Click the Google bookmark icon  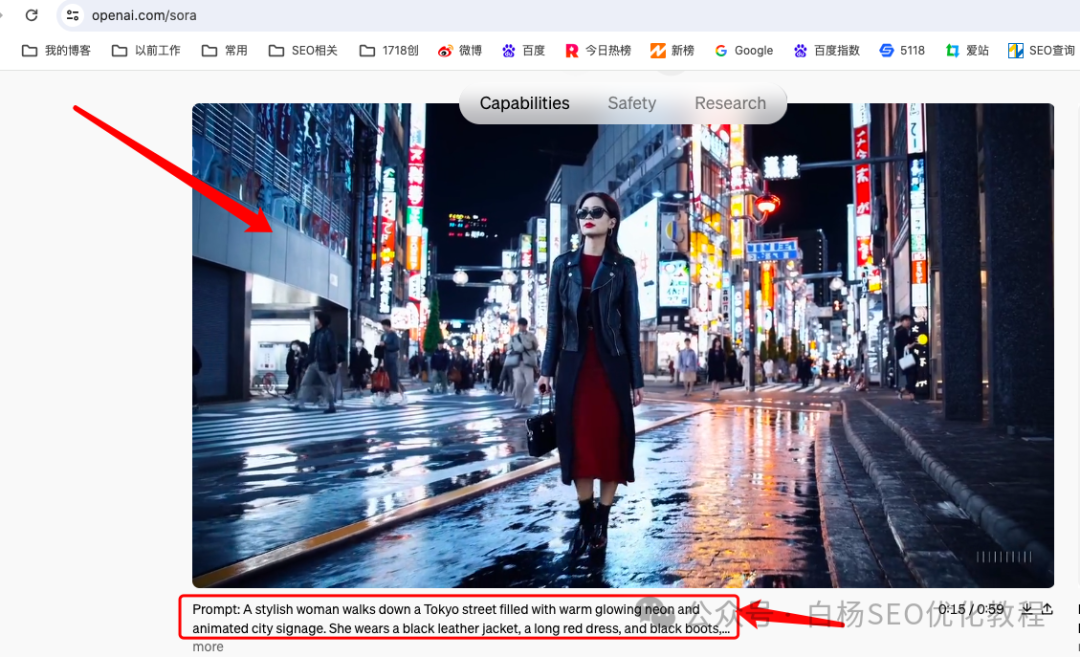(x=720, y=50)
